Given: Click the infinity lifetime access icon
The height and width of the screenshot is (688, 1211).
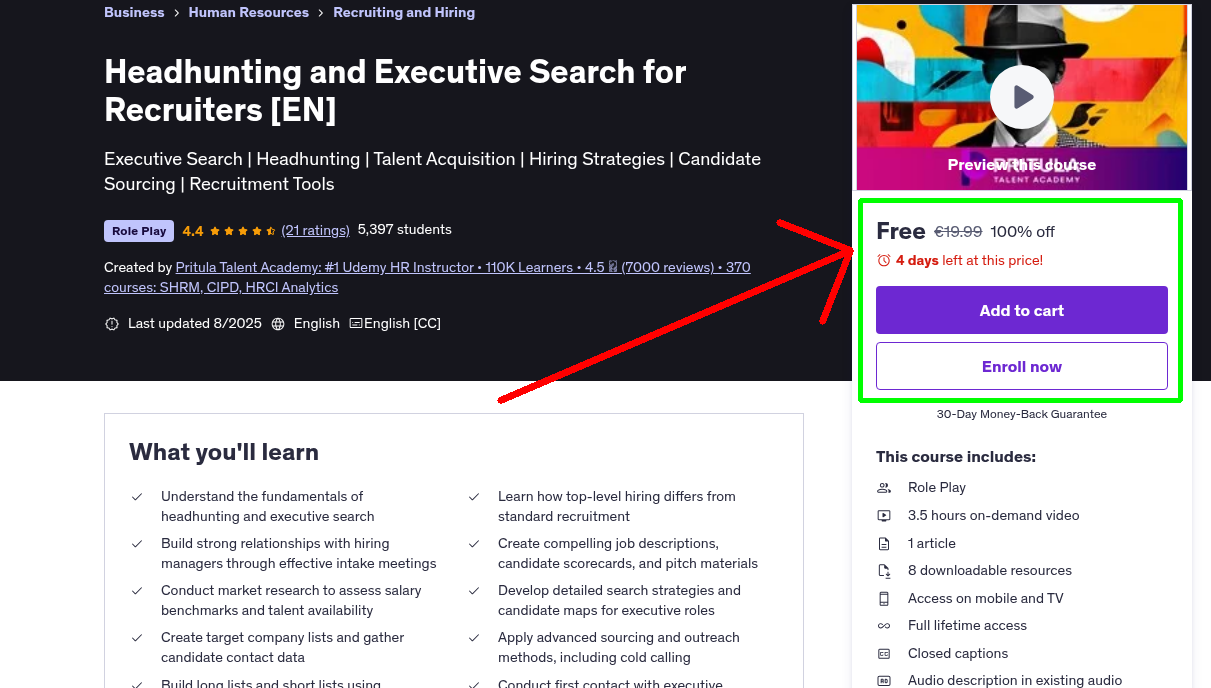Looking at the screenshot, I should pos(884,626).
